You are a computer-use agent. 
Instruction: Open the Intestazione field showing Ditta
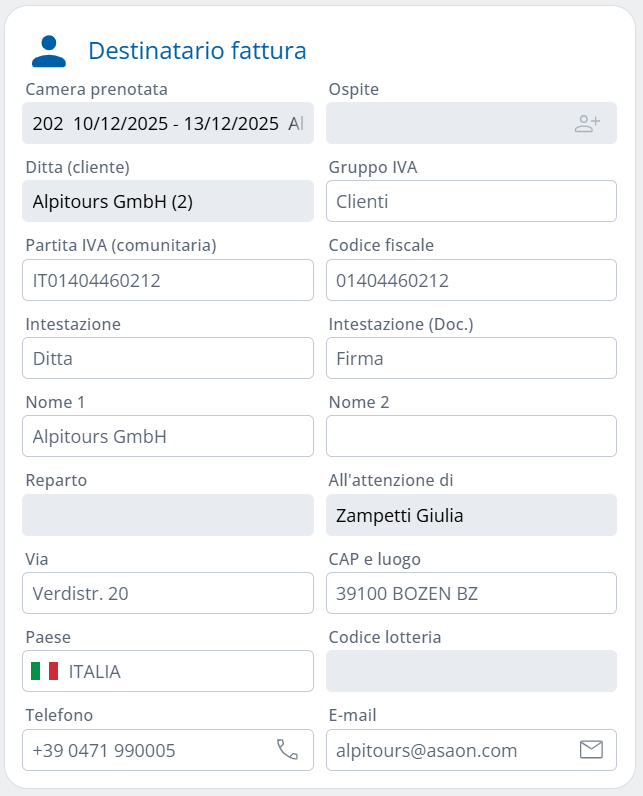point(168,358)
